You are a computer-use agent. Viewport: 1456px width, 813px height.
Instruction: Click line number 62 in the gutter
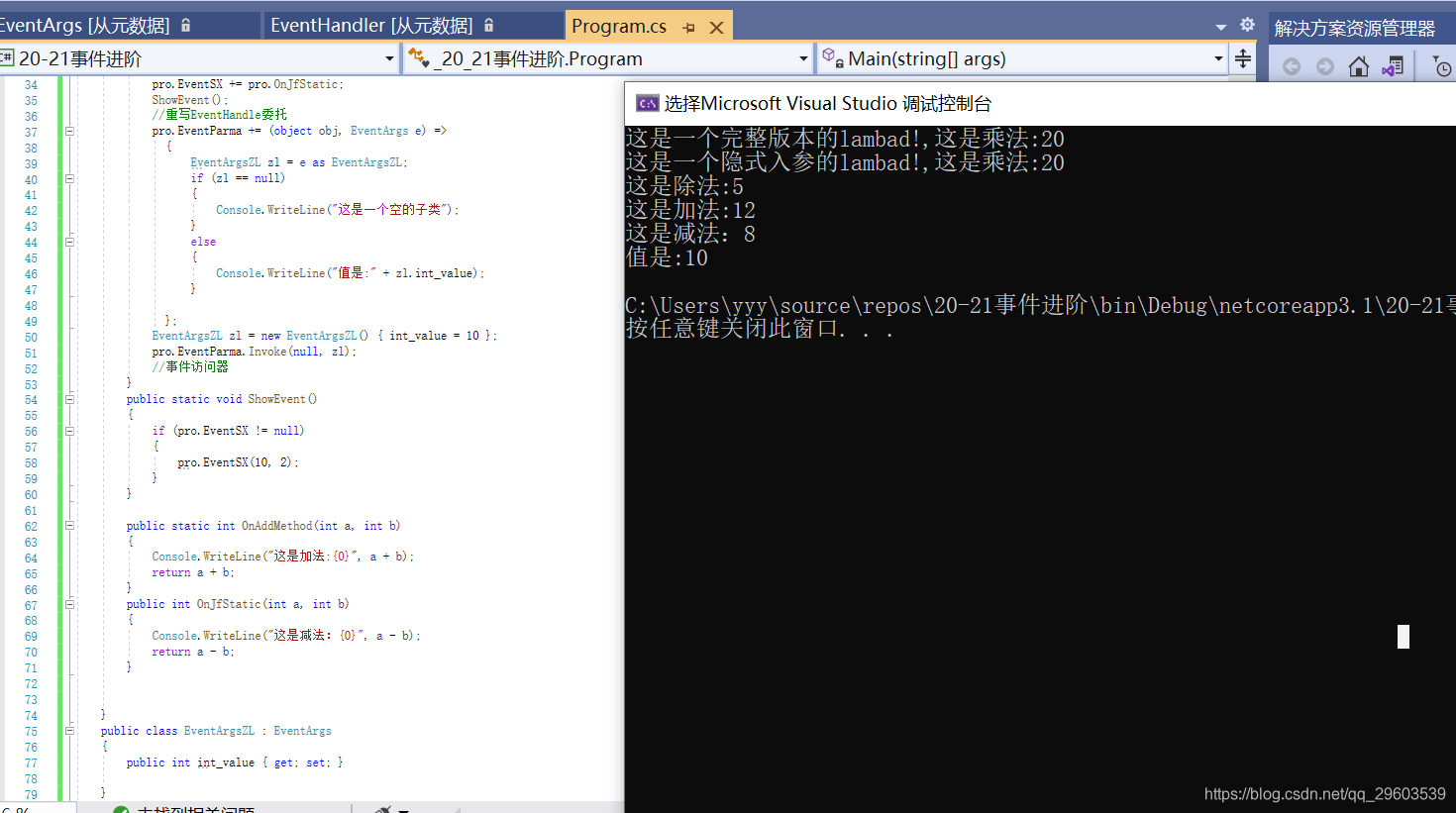pos(31,526)
